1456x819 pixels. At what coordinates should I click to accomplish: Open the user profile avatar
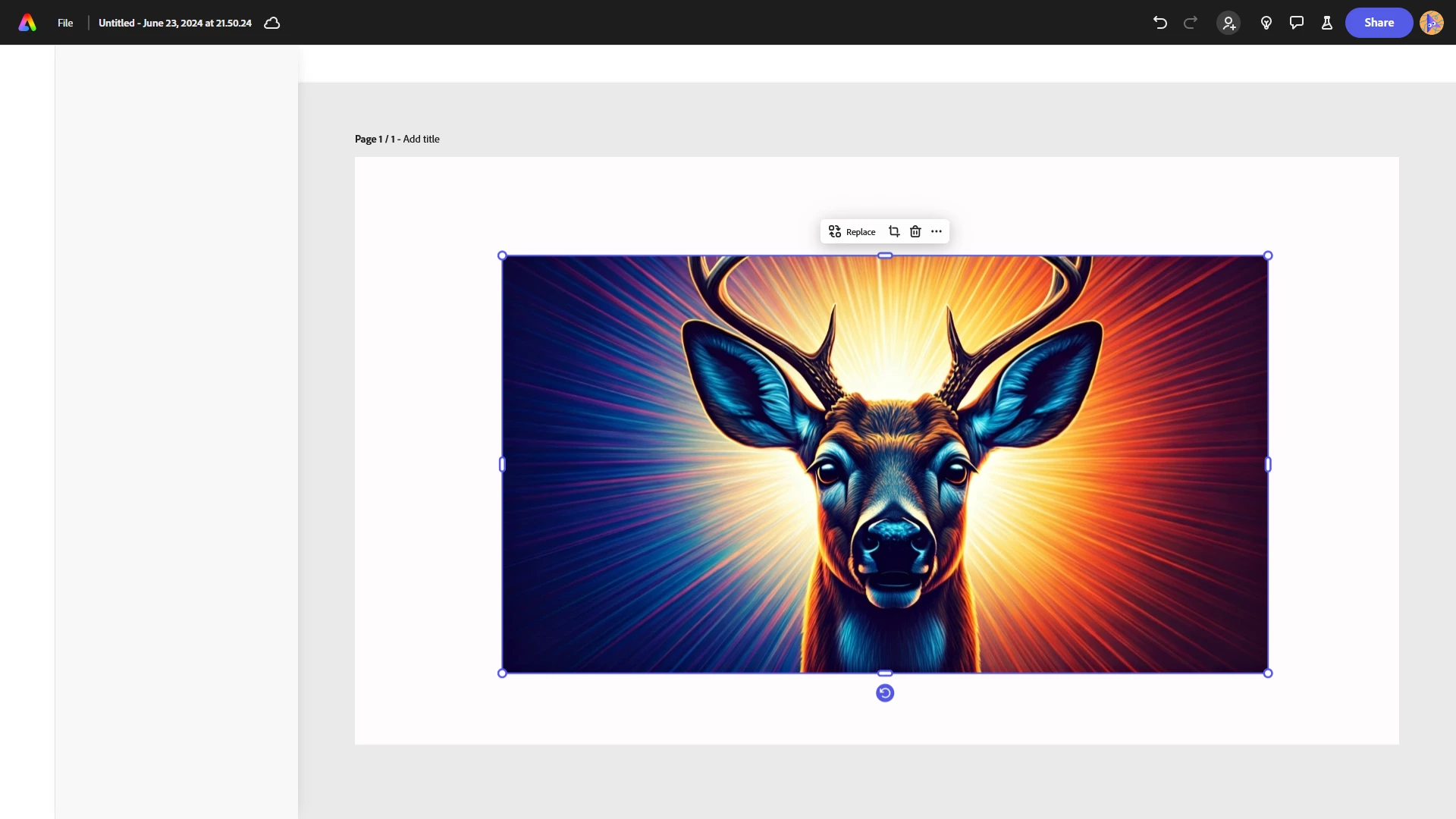click(x=1431, y=23)
